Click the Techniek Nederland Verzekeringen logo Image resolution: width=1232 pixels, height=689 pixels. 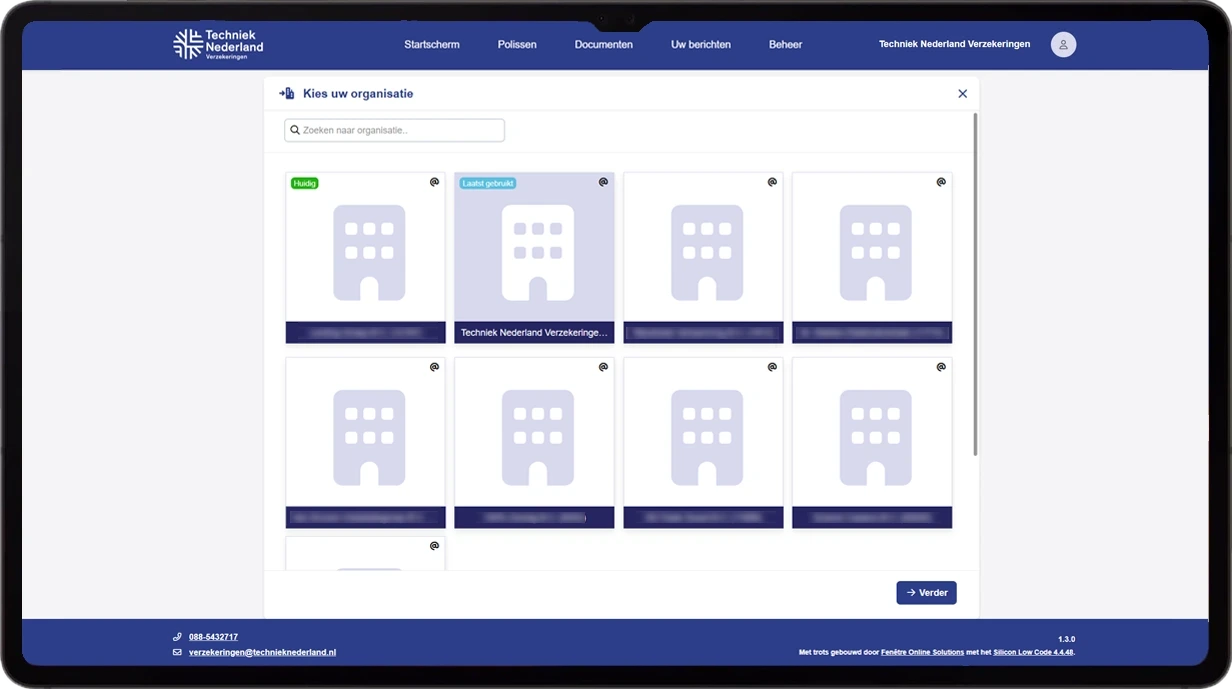pyautogui.click(x=218, y=44)
